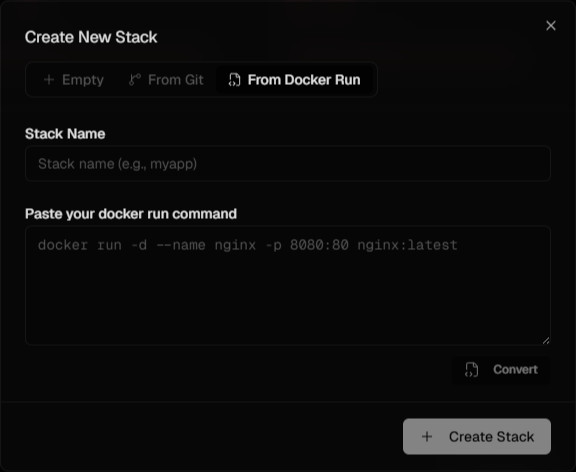Click the nginx docker run placeholder text
Image resolution: width=576 pixels, height=472 pixels.
point(248,245)
